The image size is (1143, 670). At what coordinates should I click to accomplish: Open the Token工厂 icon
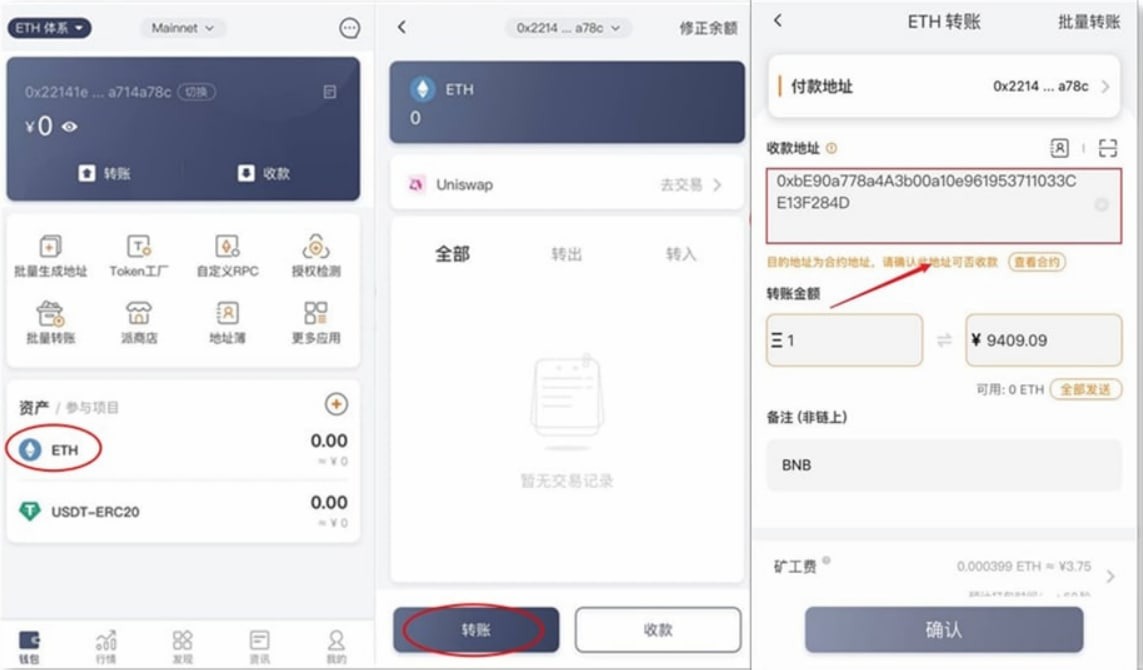[139, 255]
